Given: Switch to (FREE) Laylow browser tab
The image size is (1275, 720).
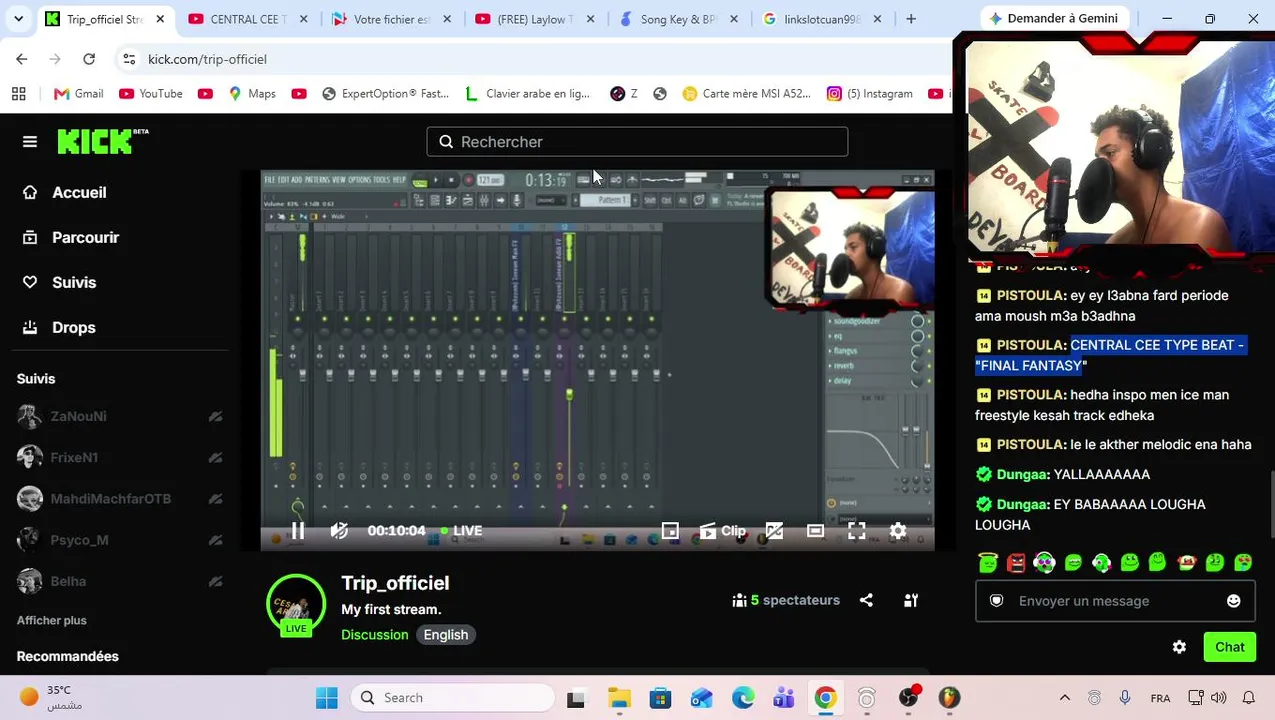Looking at the screenshot, I should pos(537,19).
